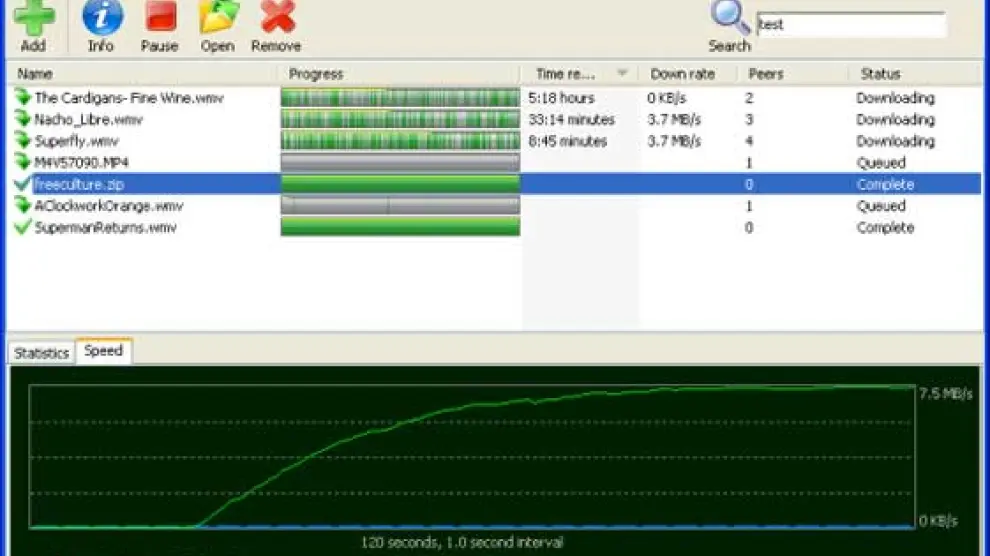
Task: Open the Info toolbar icon
Action: pos(101,18)
